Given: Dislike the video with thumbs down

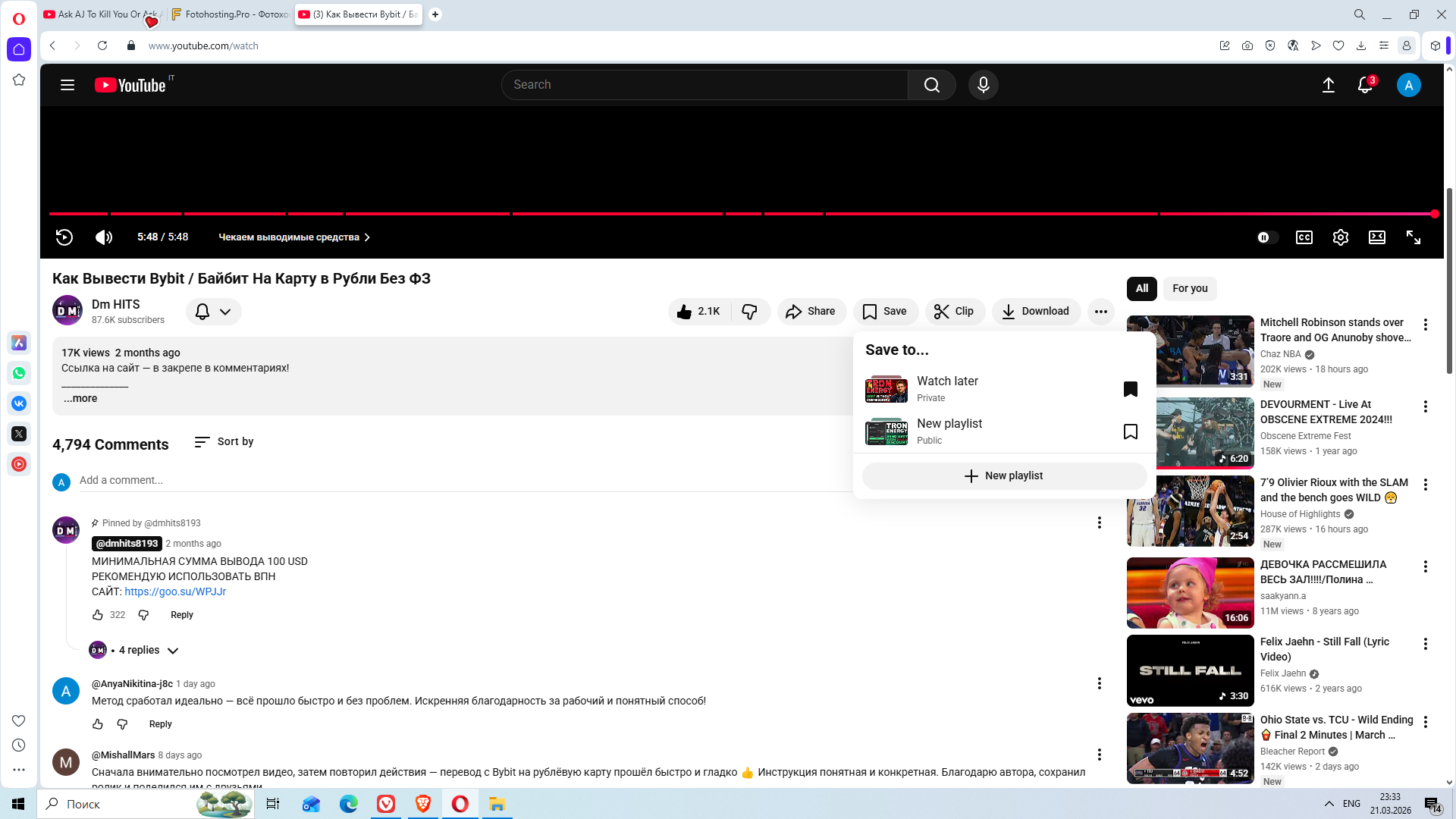Looking at the screenshot, I should 749,312.
